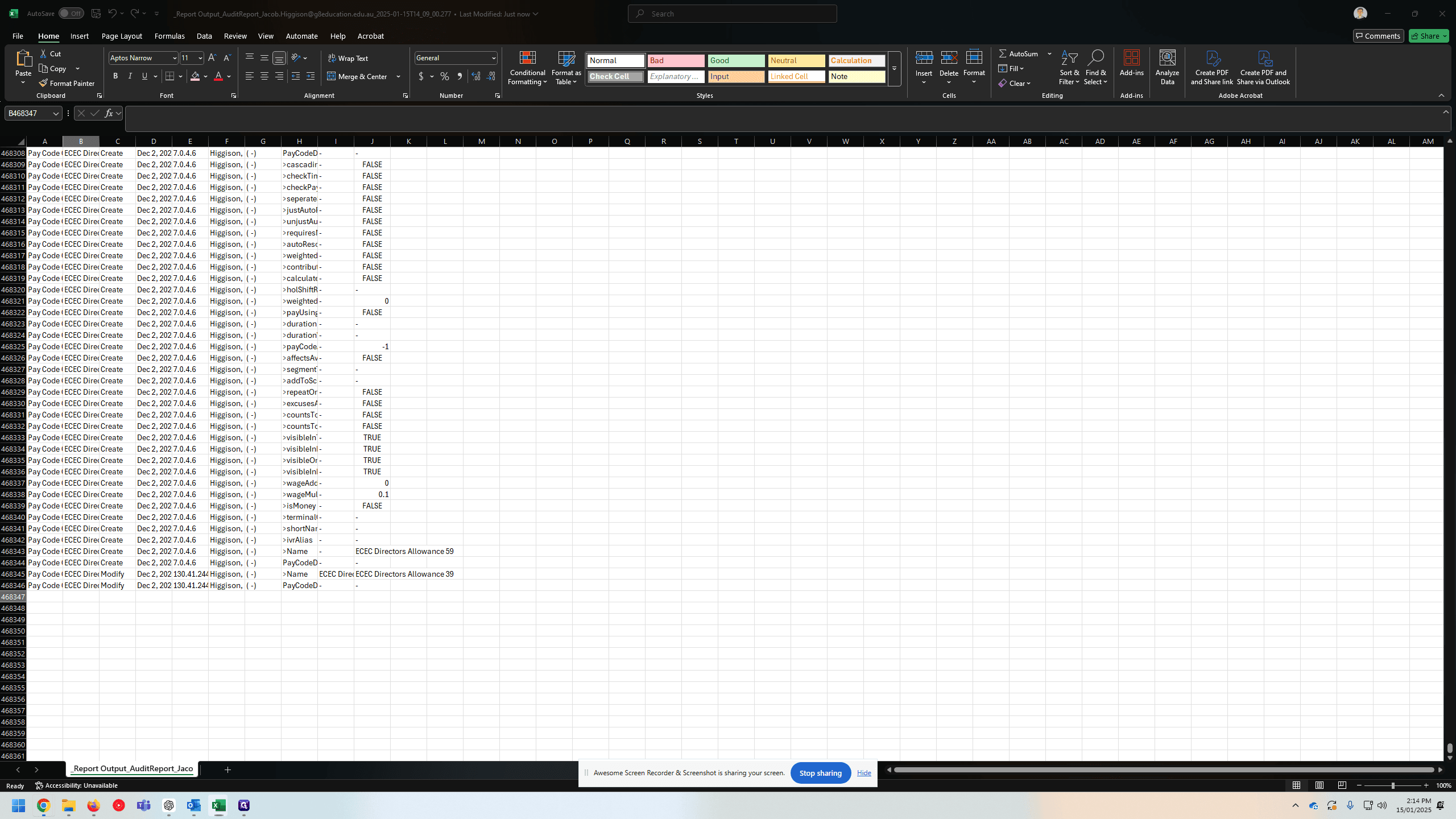The width and height of the screenshot is (1456, 819).
Task: Toggle Bold formatting
Action: coord(115,76)
